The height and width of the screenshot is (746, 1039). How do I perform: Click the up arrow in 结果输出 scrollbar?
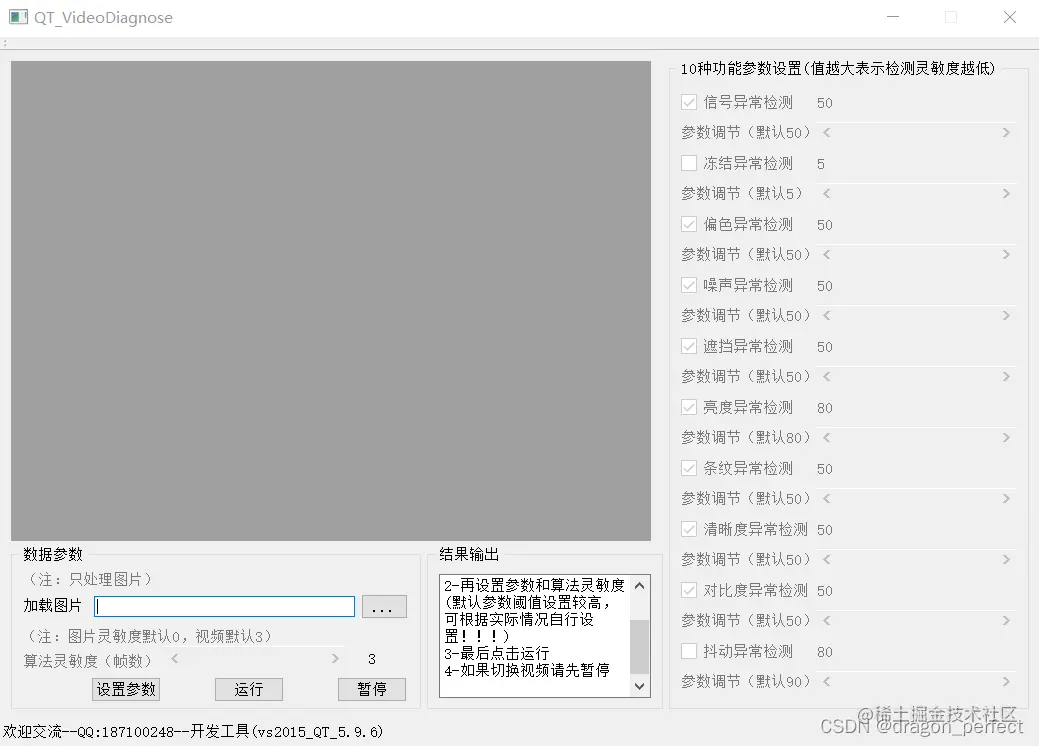click(639, 585)
